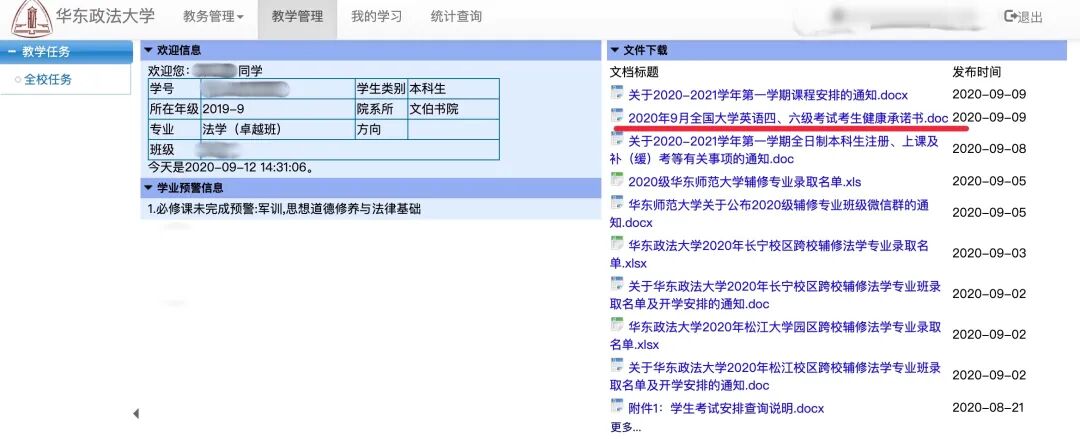Hide the sidebar with the left arrow
This screenshot has width=1080, height=439.
click(x=136, y=414)
